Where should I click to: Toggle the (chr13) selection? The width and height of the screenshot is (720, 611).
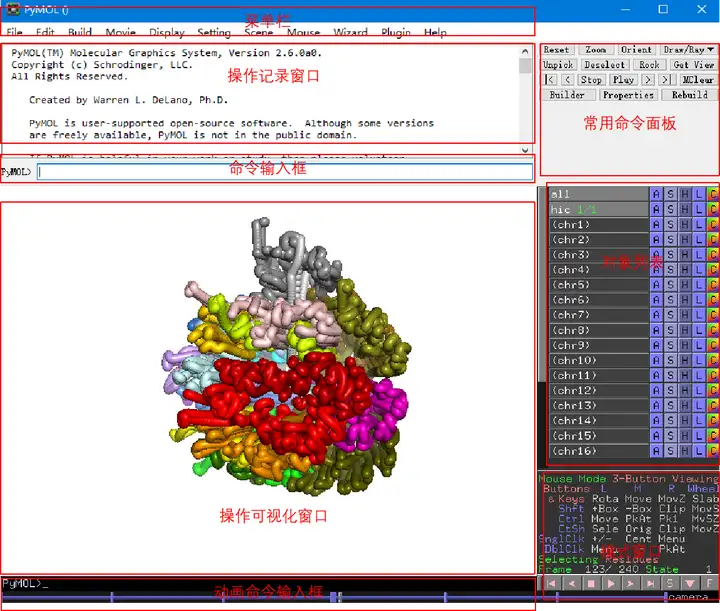(599, 405)
